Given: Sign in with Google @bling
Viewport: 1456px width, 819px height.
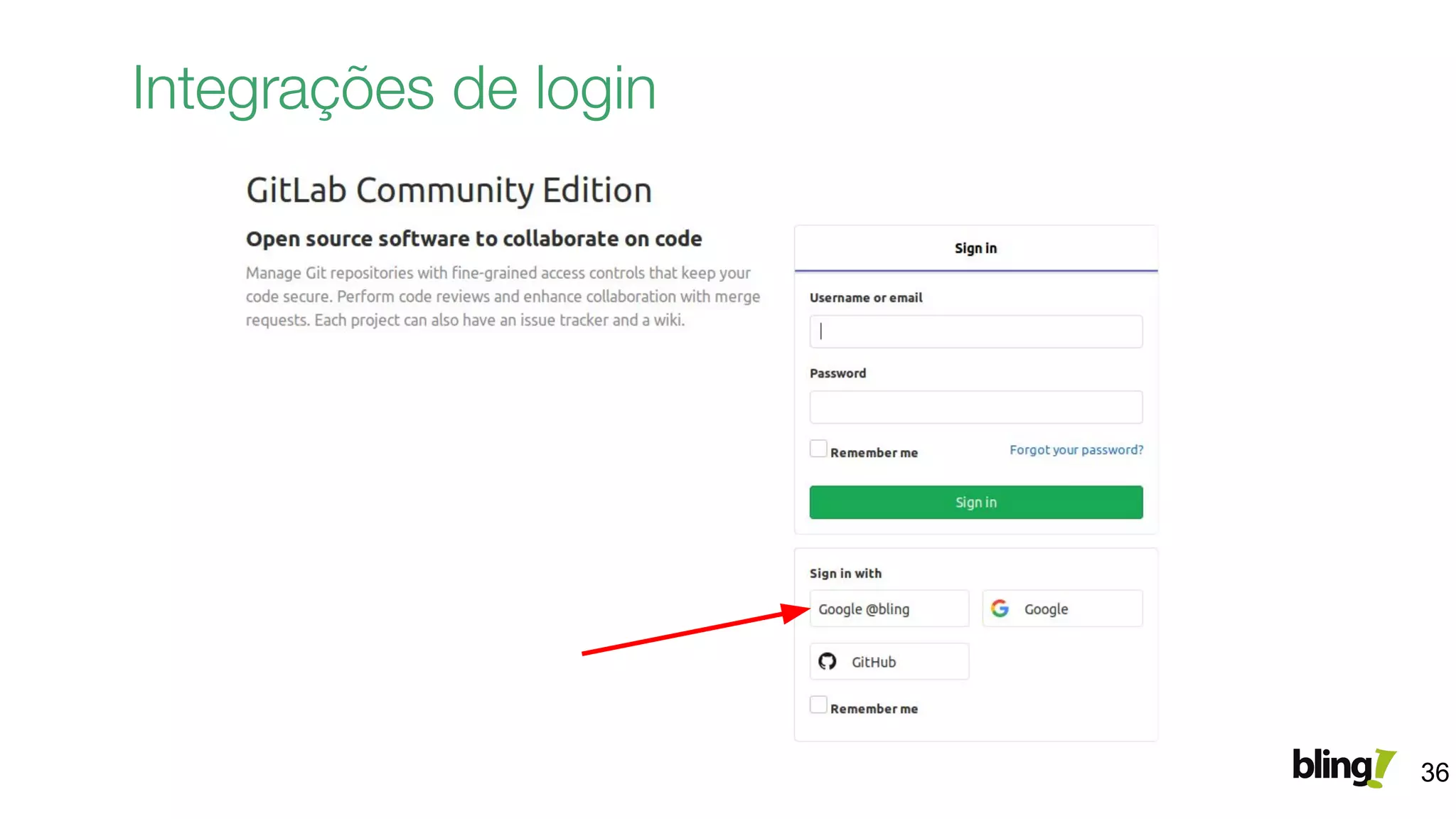Looking at the screenshot, I should 889,609.
